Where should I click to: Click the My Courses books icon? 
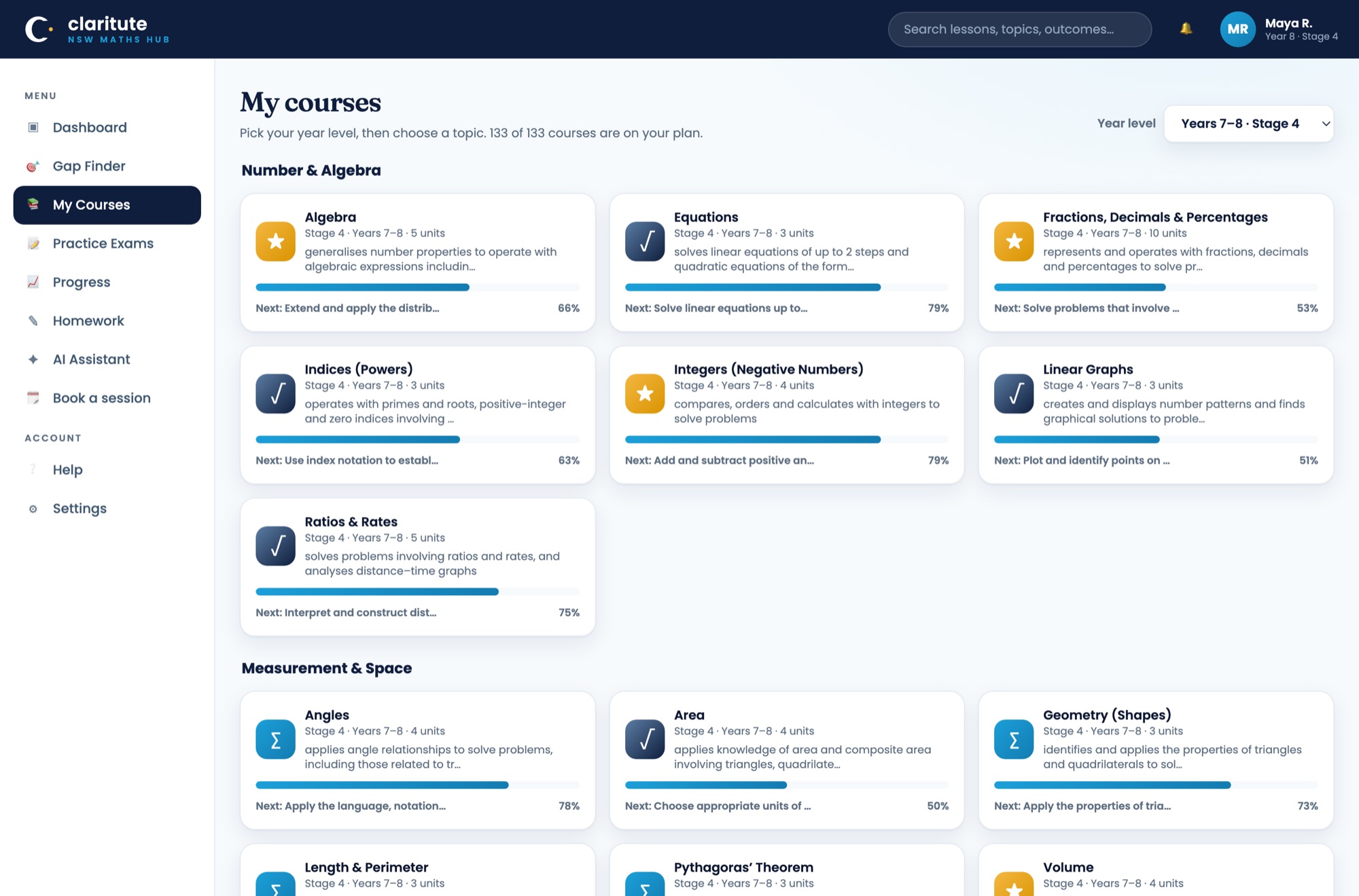(33, 204)
